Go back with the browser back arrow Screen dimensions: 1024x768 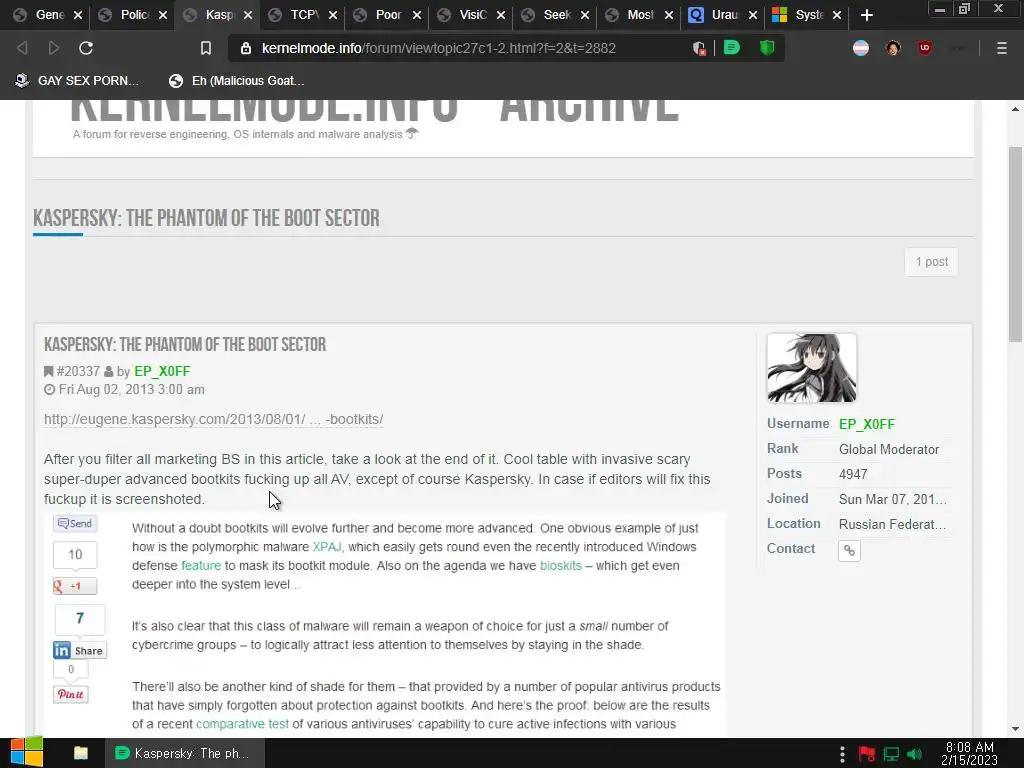pyautogui.click(x=22, y=48)
